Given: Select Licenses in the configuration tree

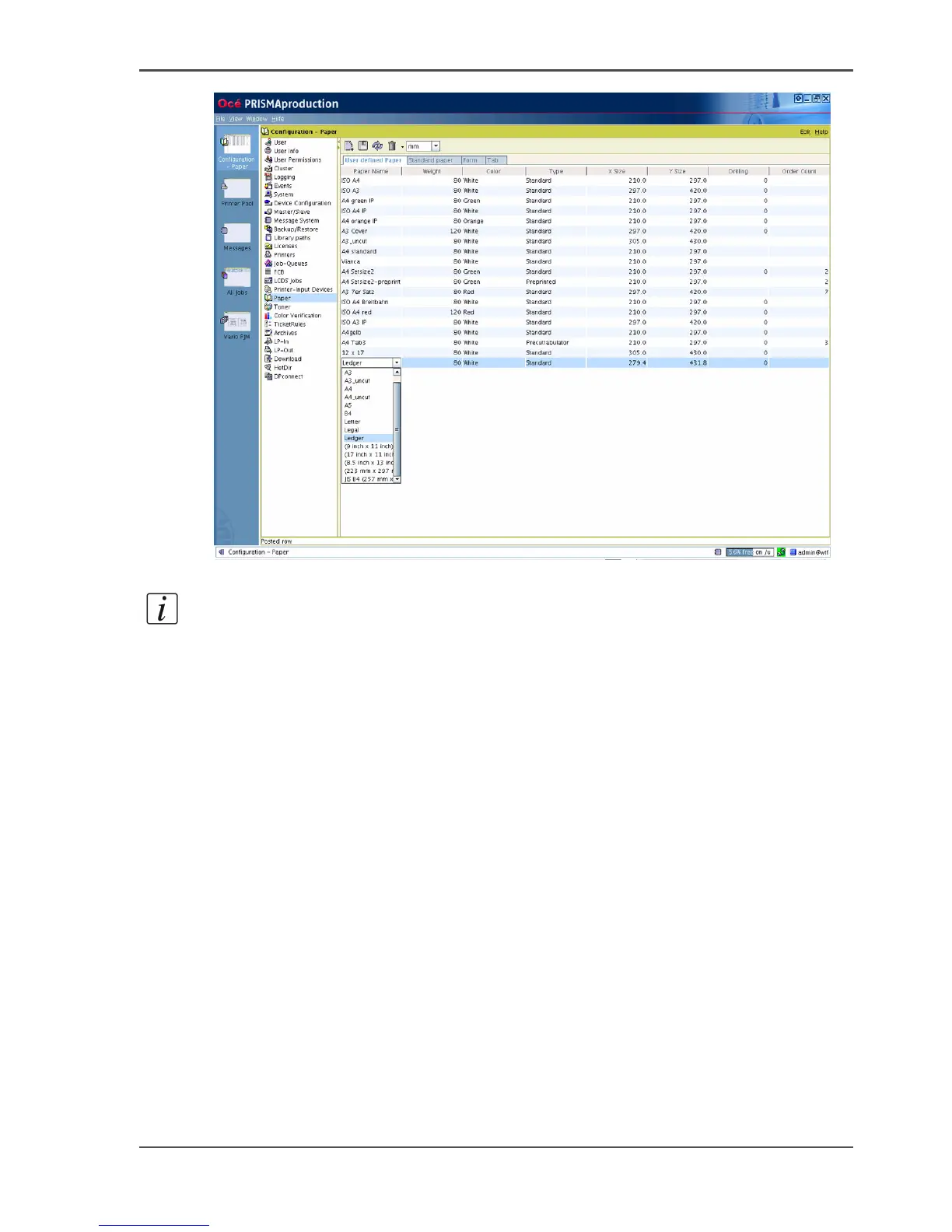Looking at the screenshot, I should [285, 247].
